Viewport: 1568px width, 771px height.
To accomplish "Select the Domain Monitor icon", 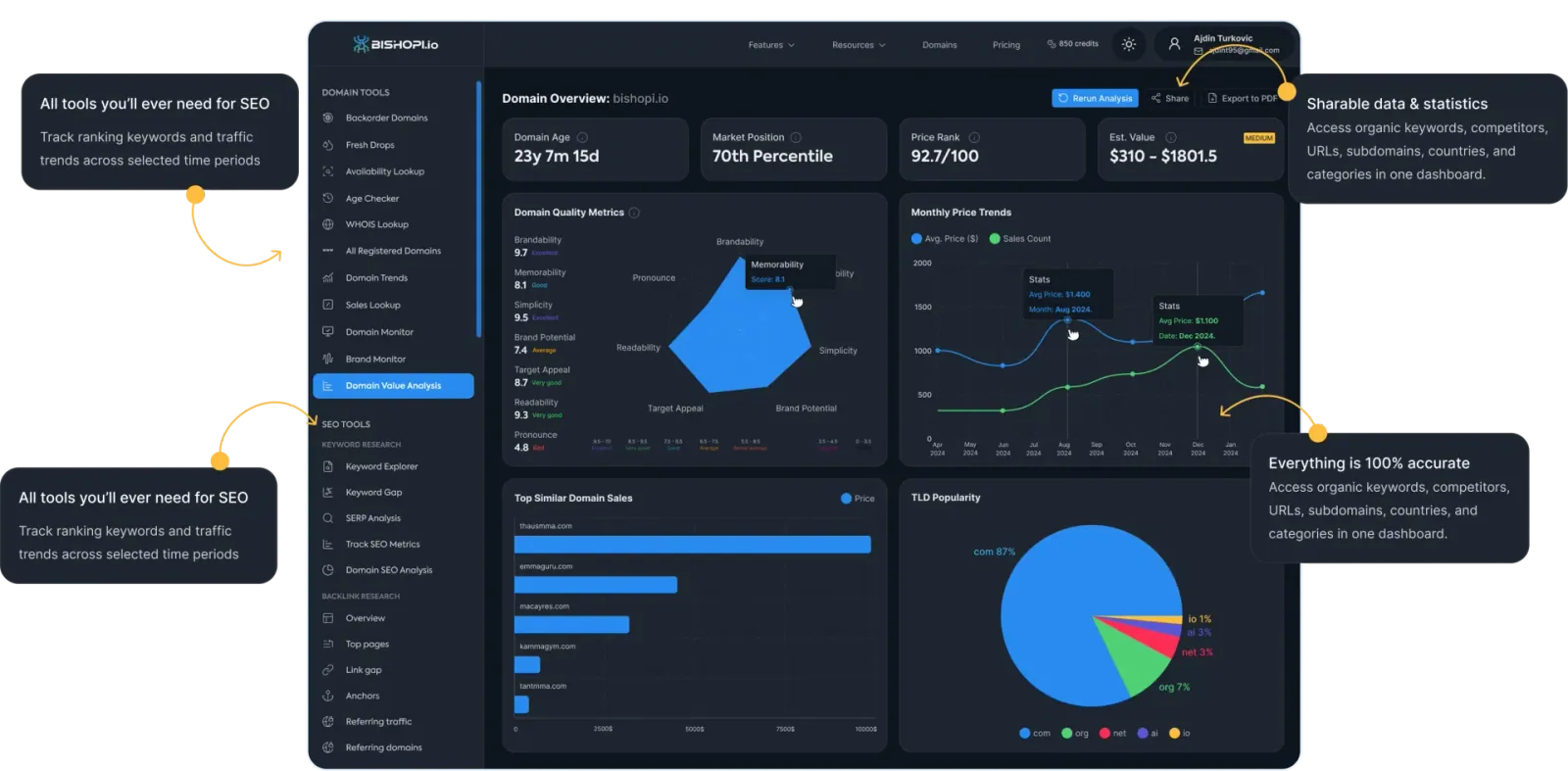I will (328, 332).
